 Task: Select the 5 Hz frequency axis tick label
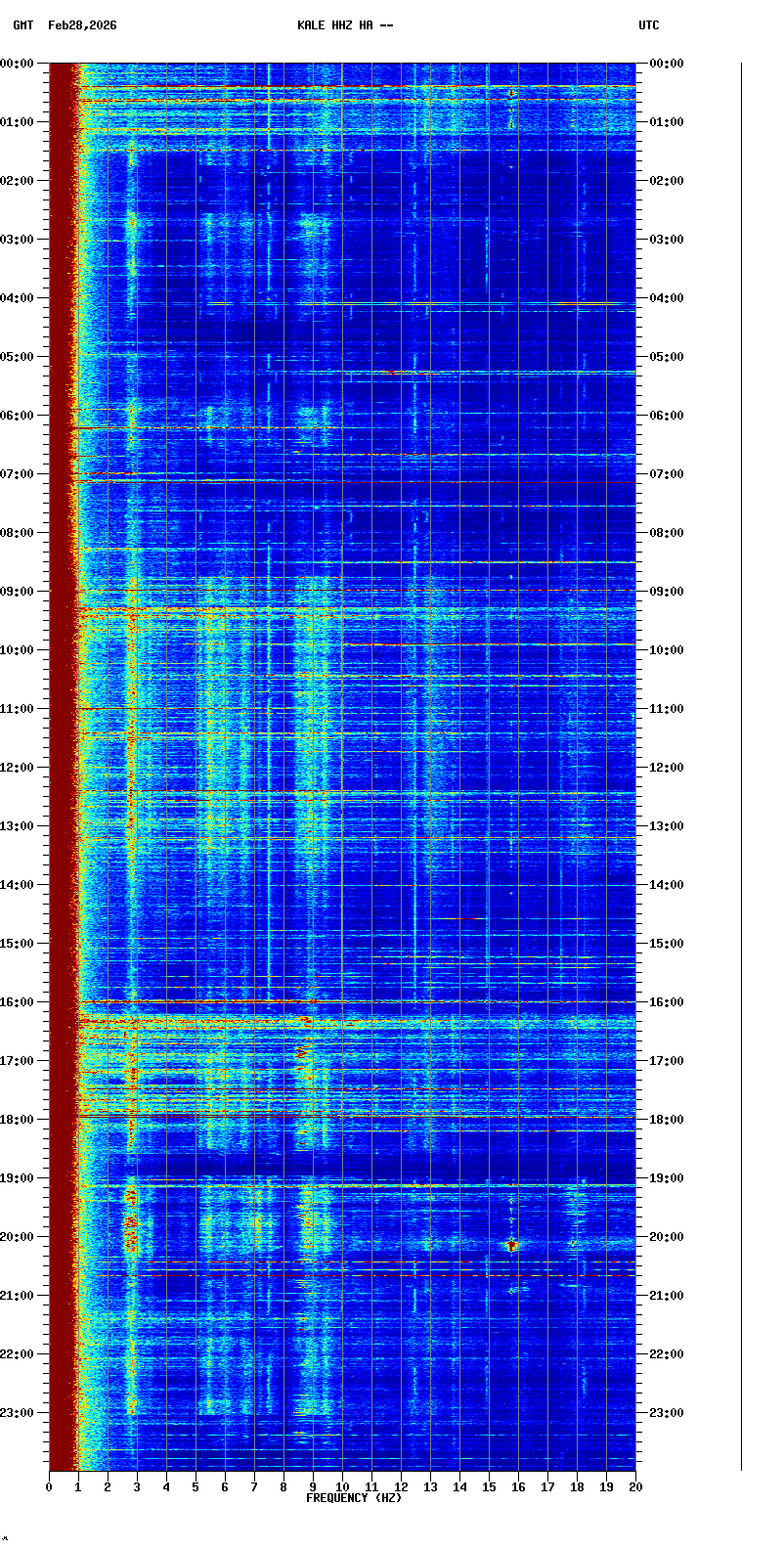[x=196, y=1487]
